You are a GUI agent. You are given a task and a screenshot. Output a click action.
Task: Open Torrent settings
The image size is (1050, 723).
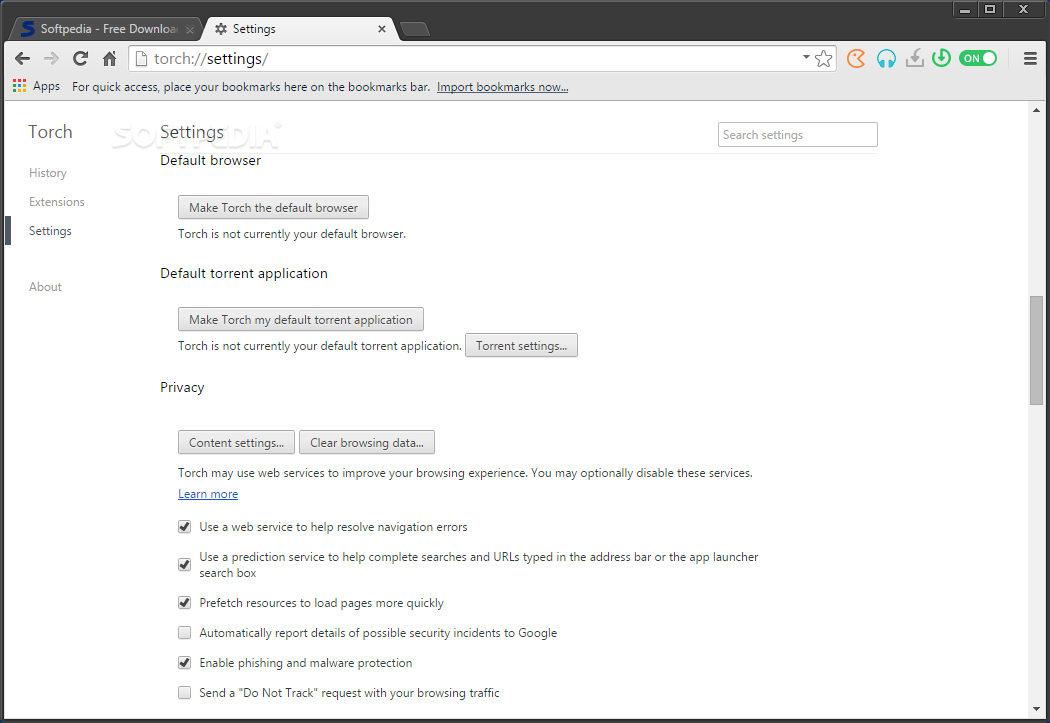pyautogui.click(x=521, y=345)
